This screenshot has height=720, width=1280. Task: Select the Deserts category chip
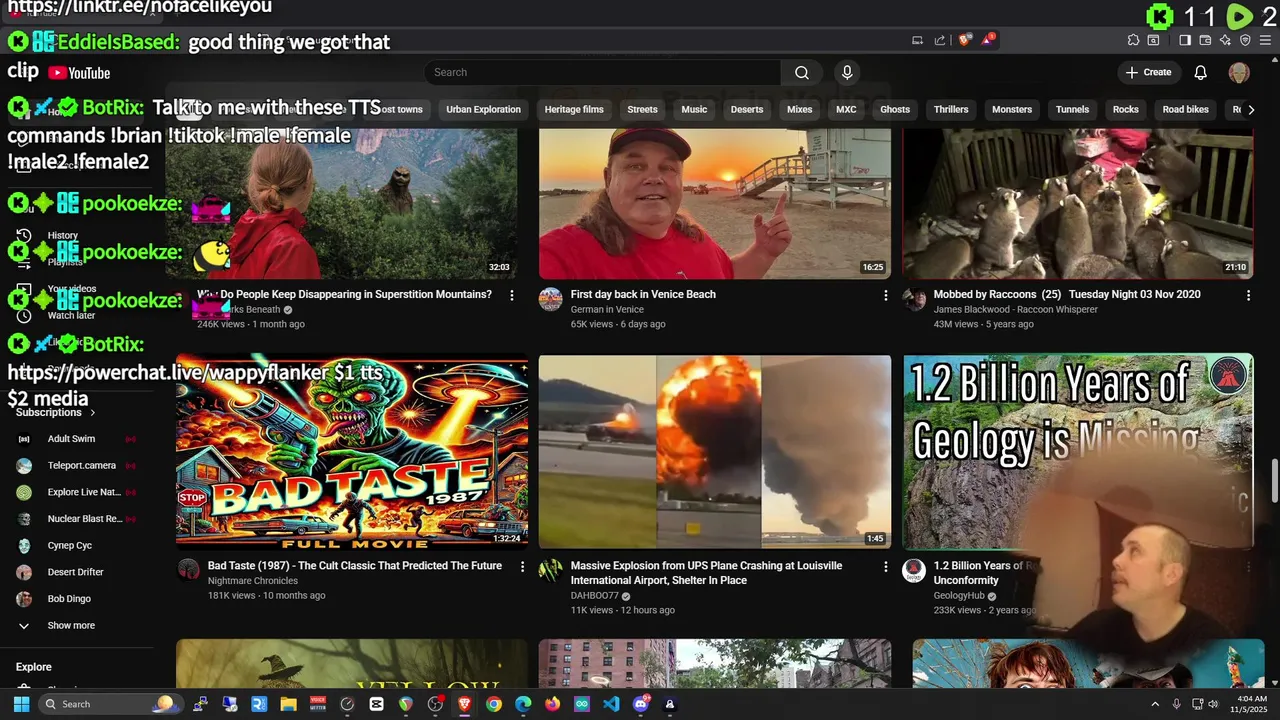[747, 110]
